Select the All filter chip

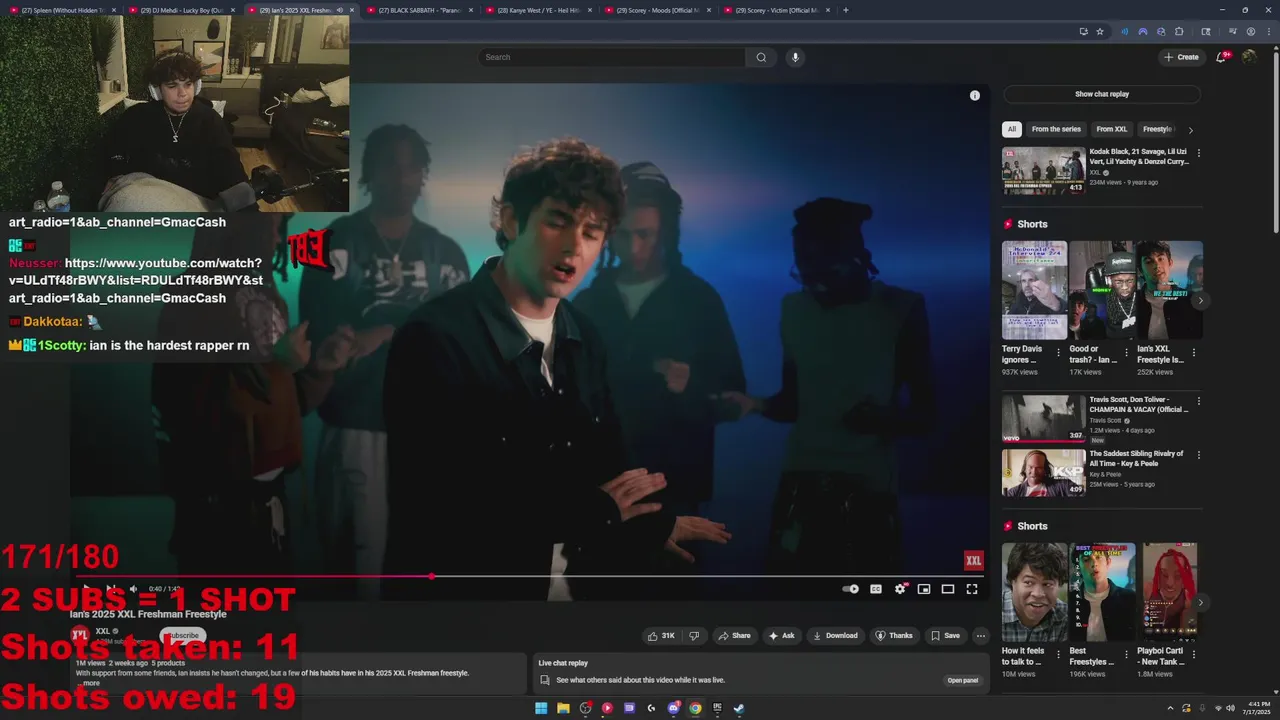coord(1012,129)
